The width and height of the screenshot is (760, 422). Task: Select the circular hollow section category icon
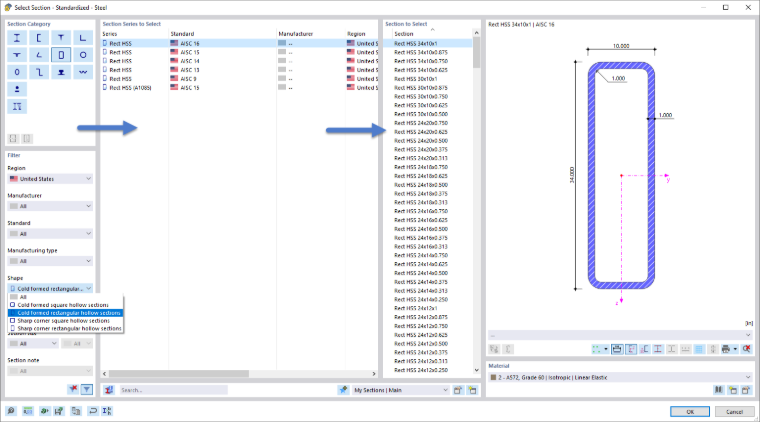(x=83, y=55)
